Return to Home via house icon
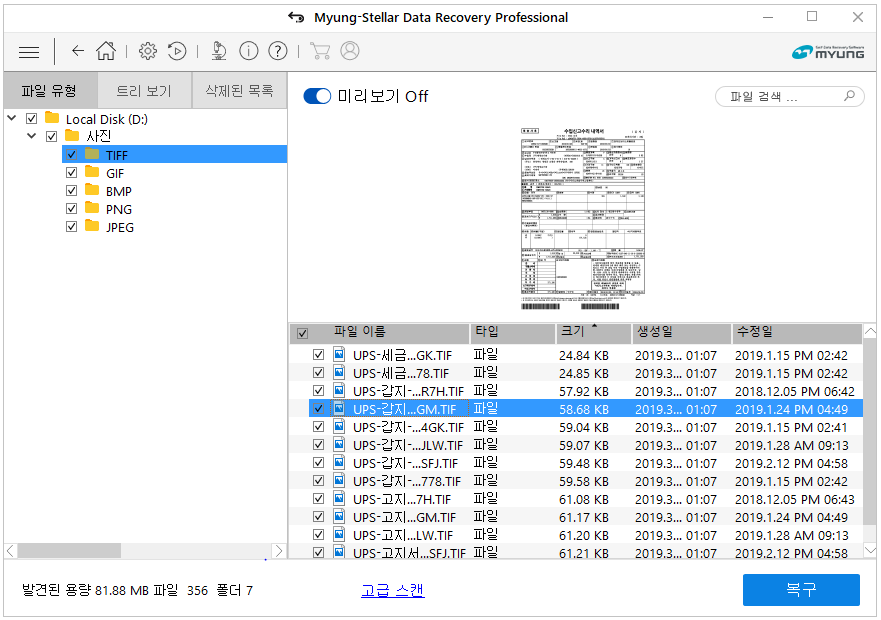 pyautogui.click(x=106, y=51)
